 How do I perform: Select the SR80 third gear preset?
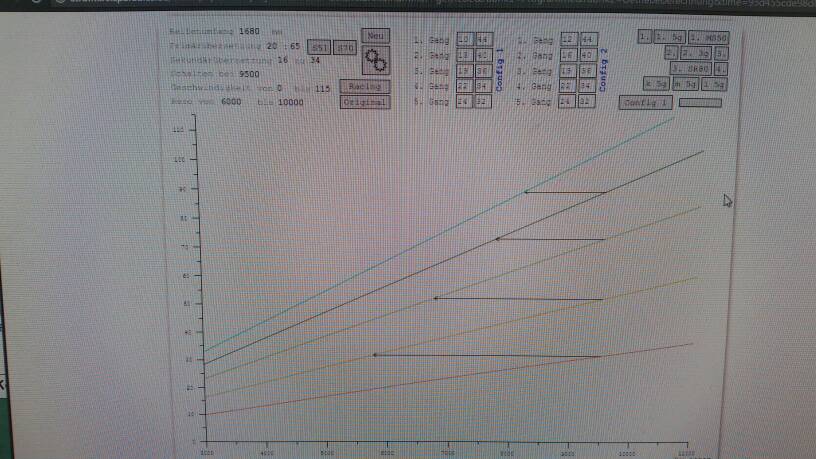pyautogui.click(x=691, y=68)
